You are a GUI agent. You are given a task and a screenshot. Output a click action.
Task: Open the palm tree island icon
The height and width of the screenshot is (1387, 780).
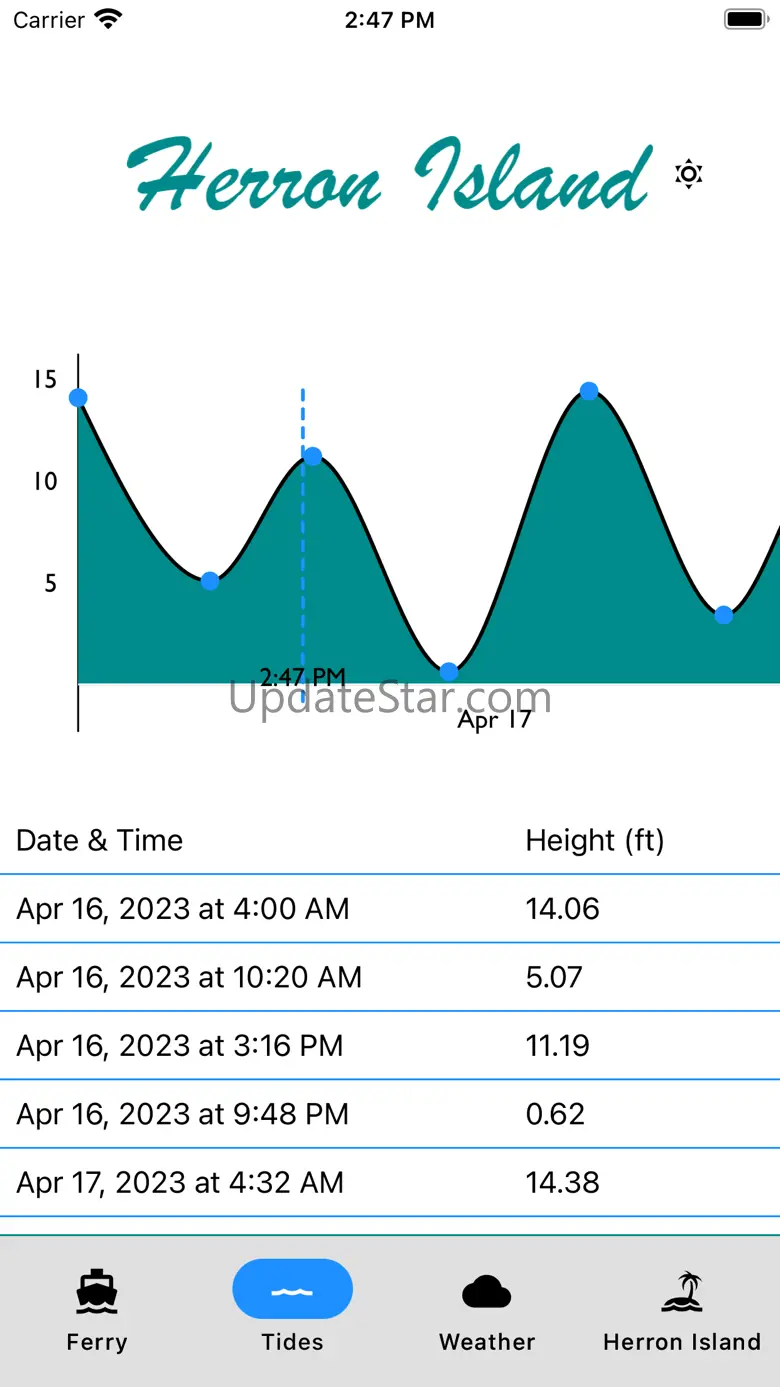click(682, 1291)
